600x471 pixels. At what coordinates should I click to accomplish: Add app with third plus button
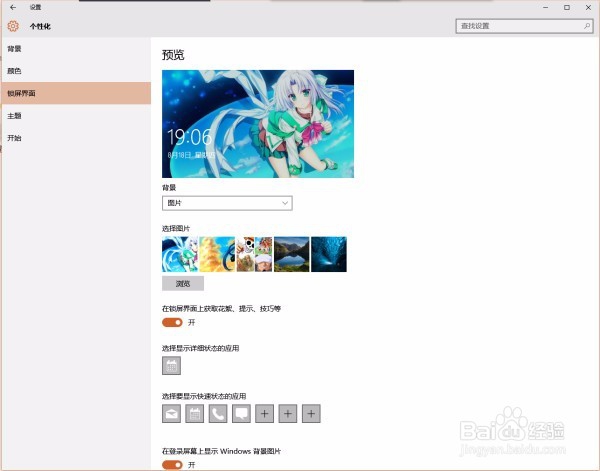point(311,414)
